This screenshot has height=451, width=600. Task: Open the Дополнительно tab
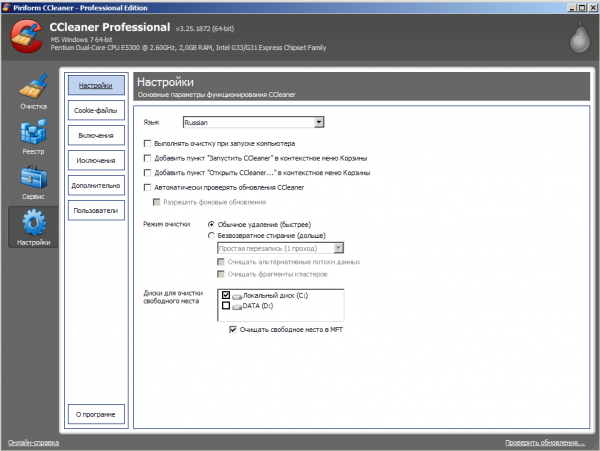click(96, 186)
